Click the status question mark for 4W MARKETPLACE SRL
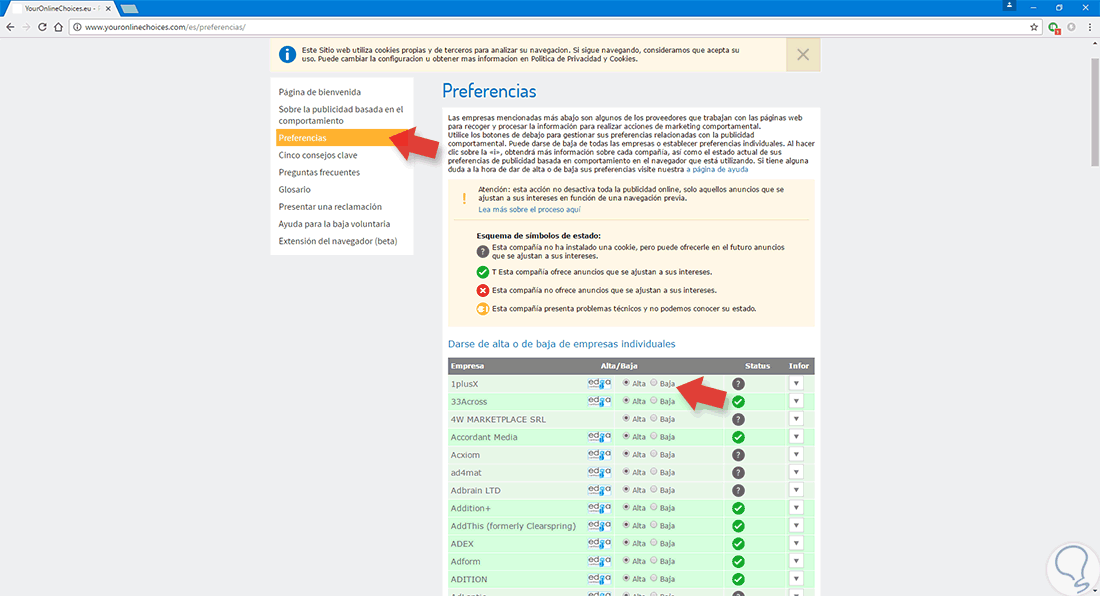Viewport: 1100px width, 596px height. coord(738,419)
